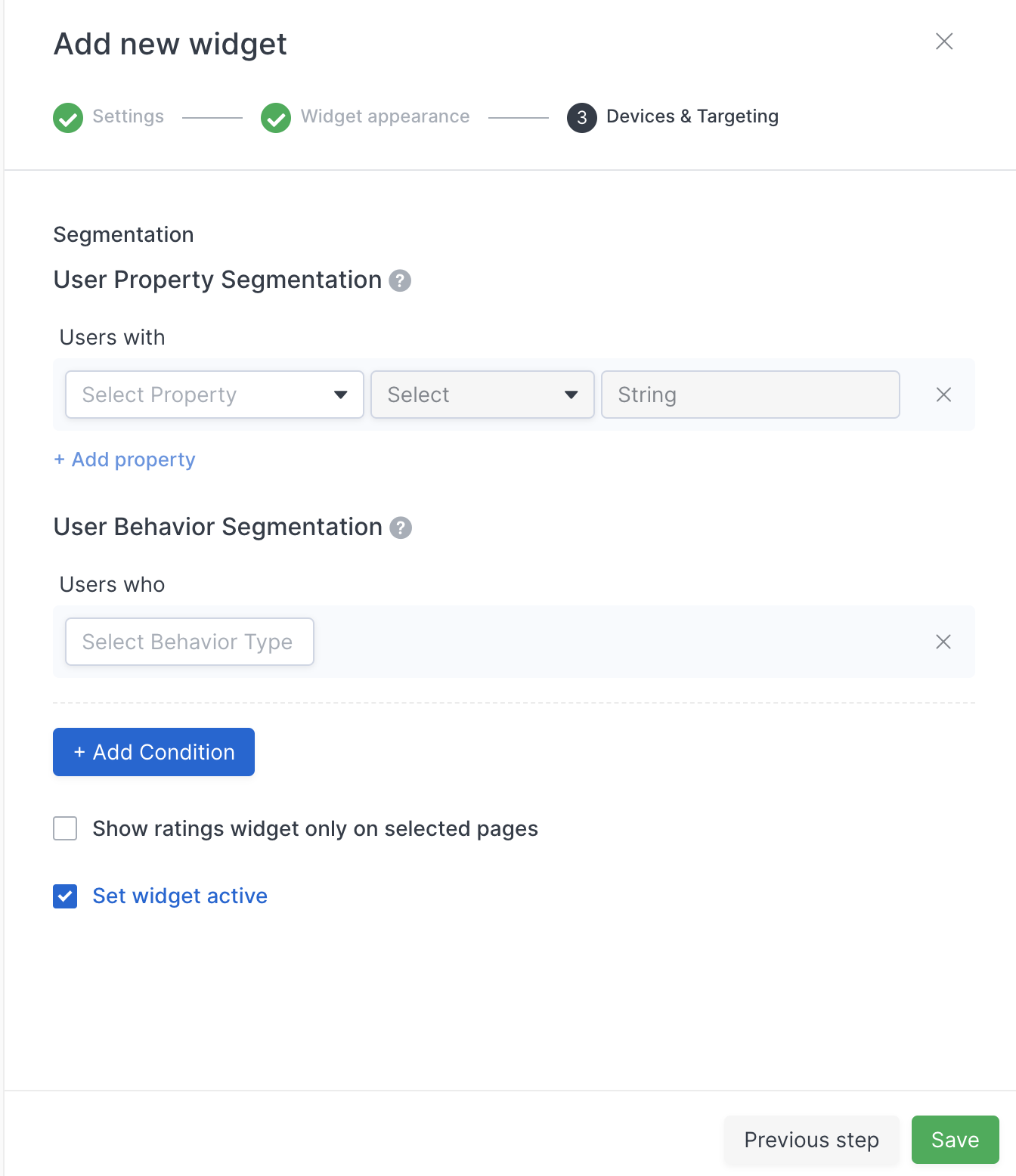Show help for User Behavior Segmentation

401,528
